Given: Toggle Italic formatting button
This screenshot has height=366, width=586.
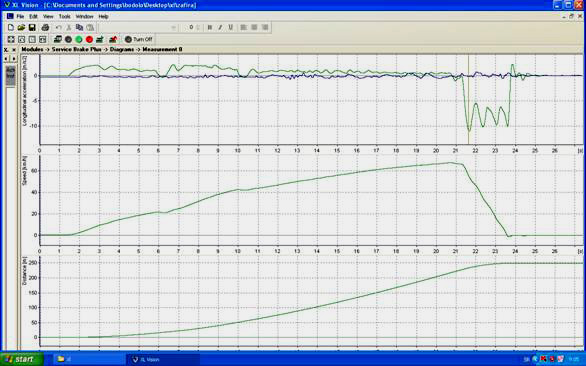Looking at the screenshot, I should coord(220,27).
